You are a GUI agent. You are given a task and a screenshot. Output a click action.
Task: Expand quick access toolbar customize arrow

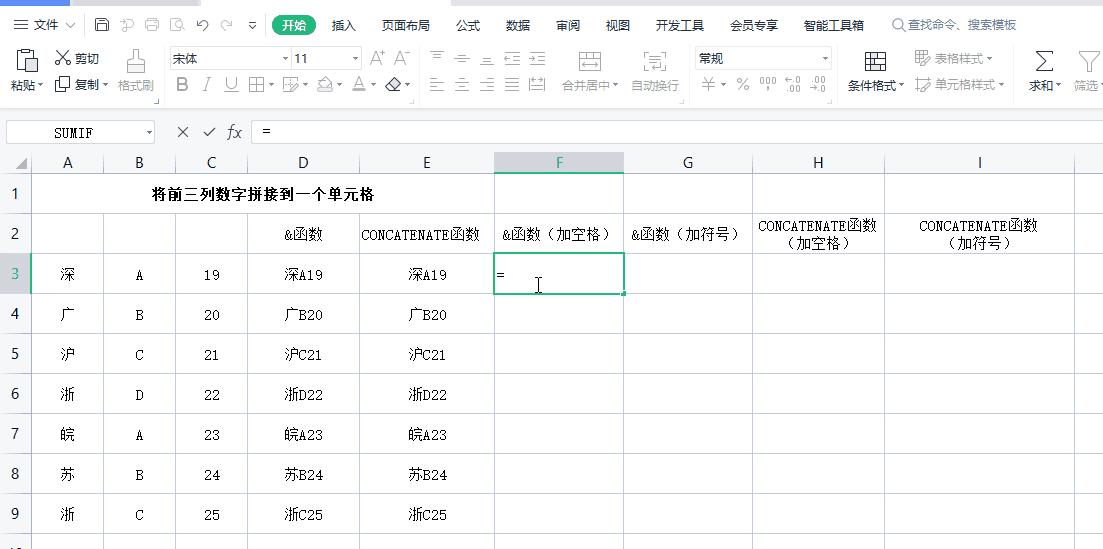(x=253, y=26)
